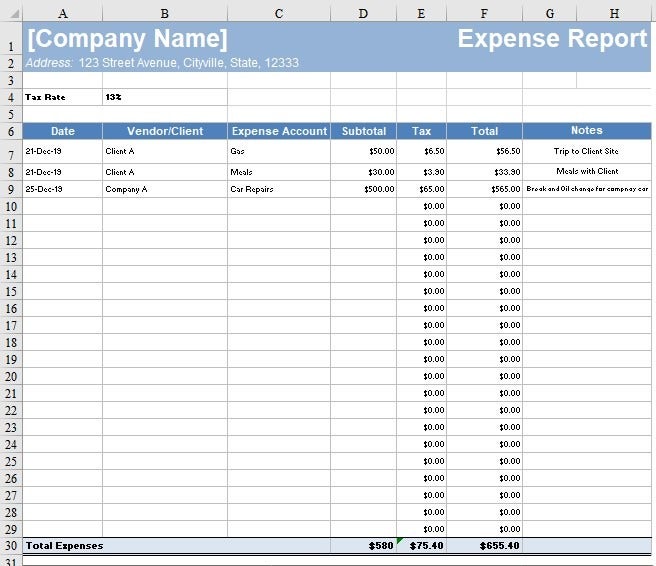Click the [Company Name] title cell
The width and height of the screenshot is (656, 566).
point(127,39)
